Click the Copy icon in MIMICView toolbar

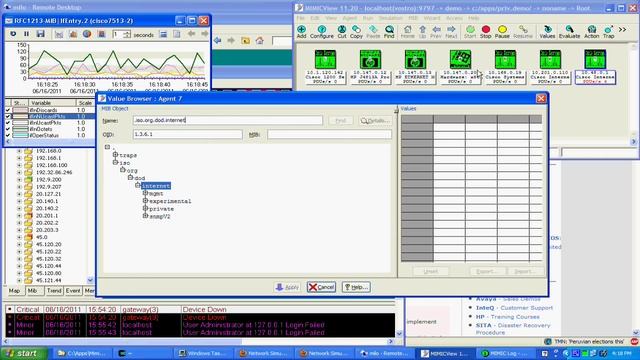coord(356,31)
